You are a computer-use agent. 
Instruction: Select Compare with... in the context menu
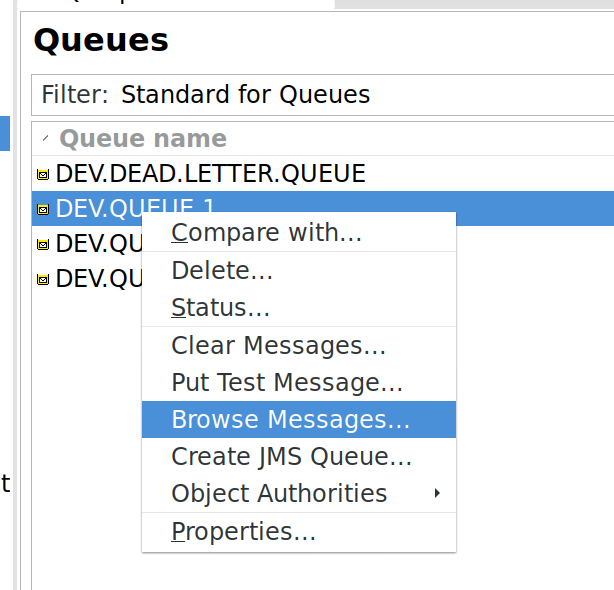coord(266,234)
